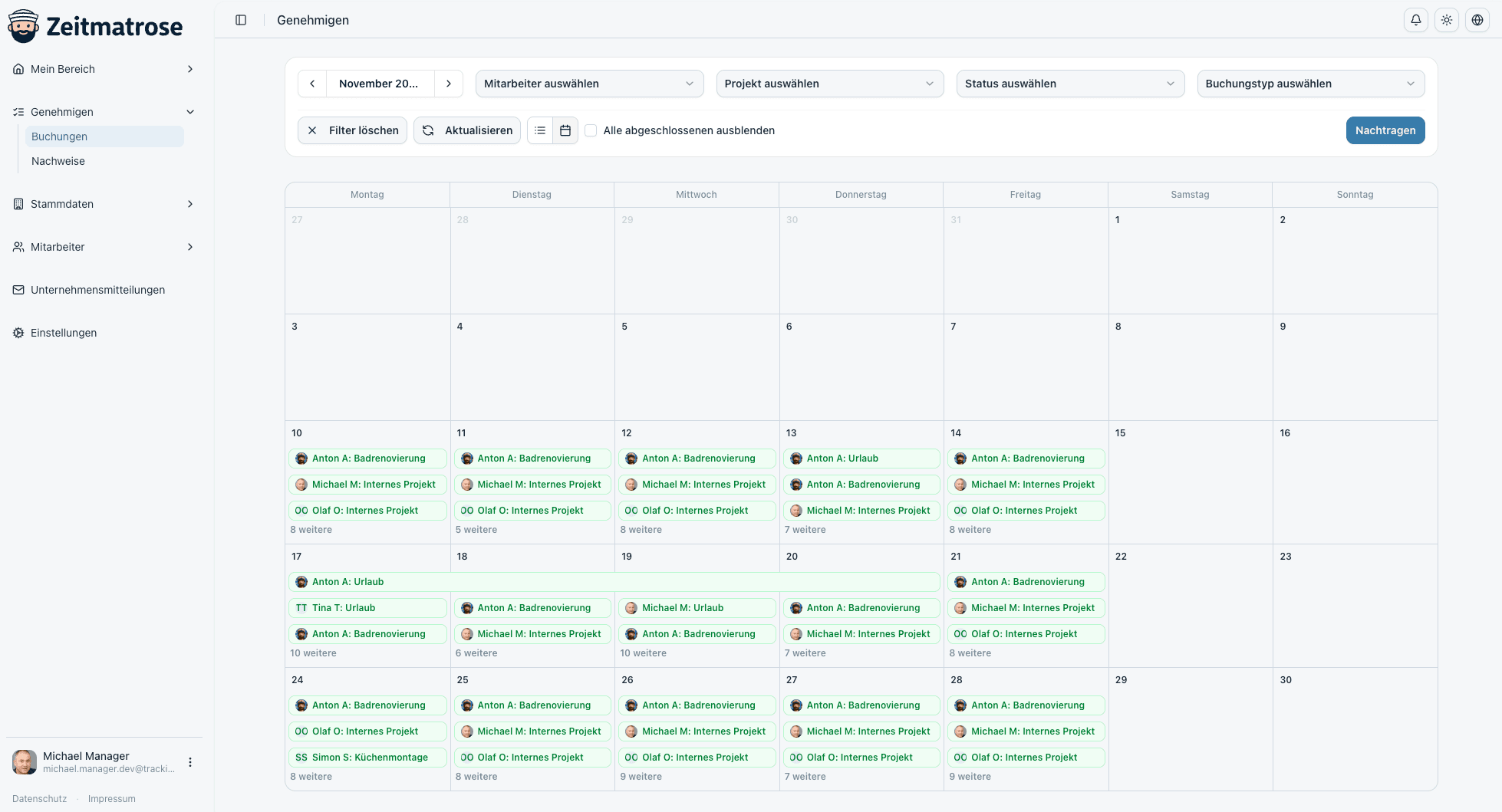This screenshot has height=812, width=1502.
Task: Open the language globe icon
Action: click(1477, 20)
